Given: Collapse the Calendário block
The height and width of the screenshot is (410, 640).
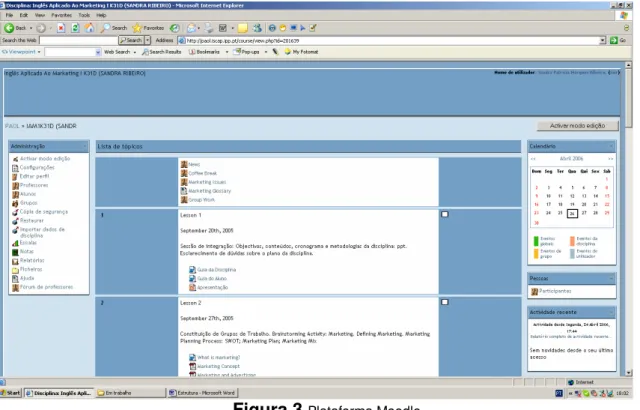Looking at the screenshot, I should pos(611,146).
